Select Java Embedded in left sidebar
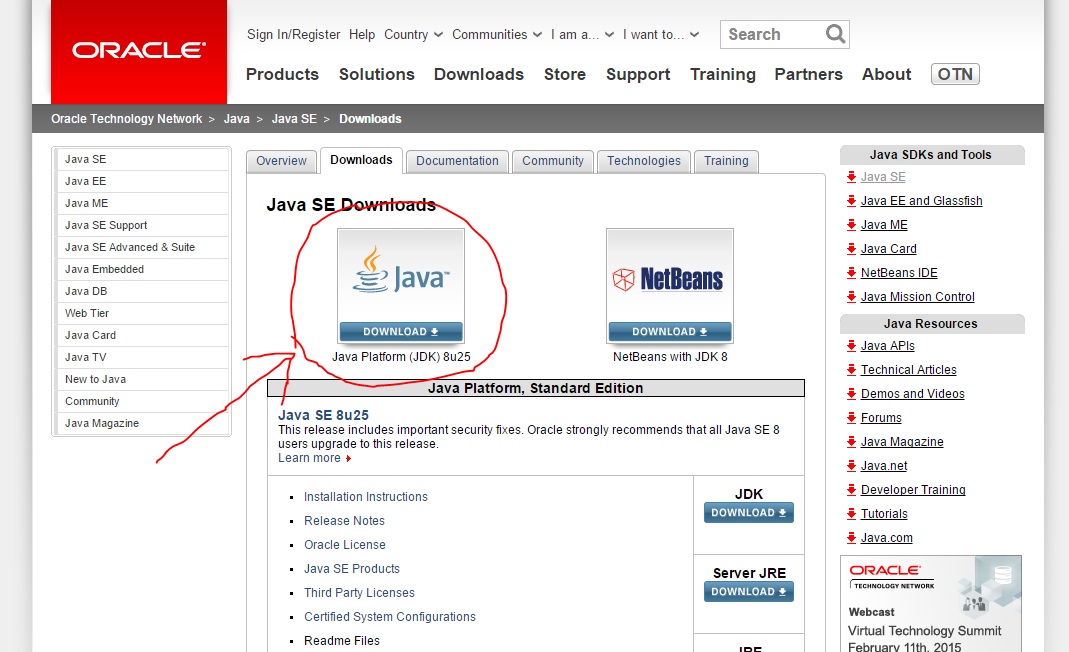The height and width of the screenshot is (652, 1069). 142,269
